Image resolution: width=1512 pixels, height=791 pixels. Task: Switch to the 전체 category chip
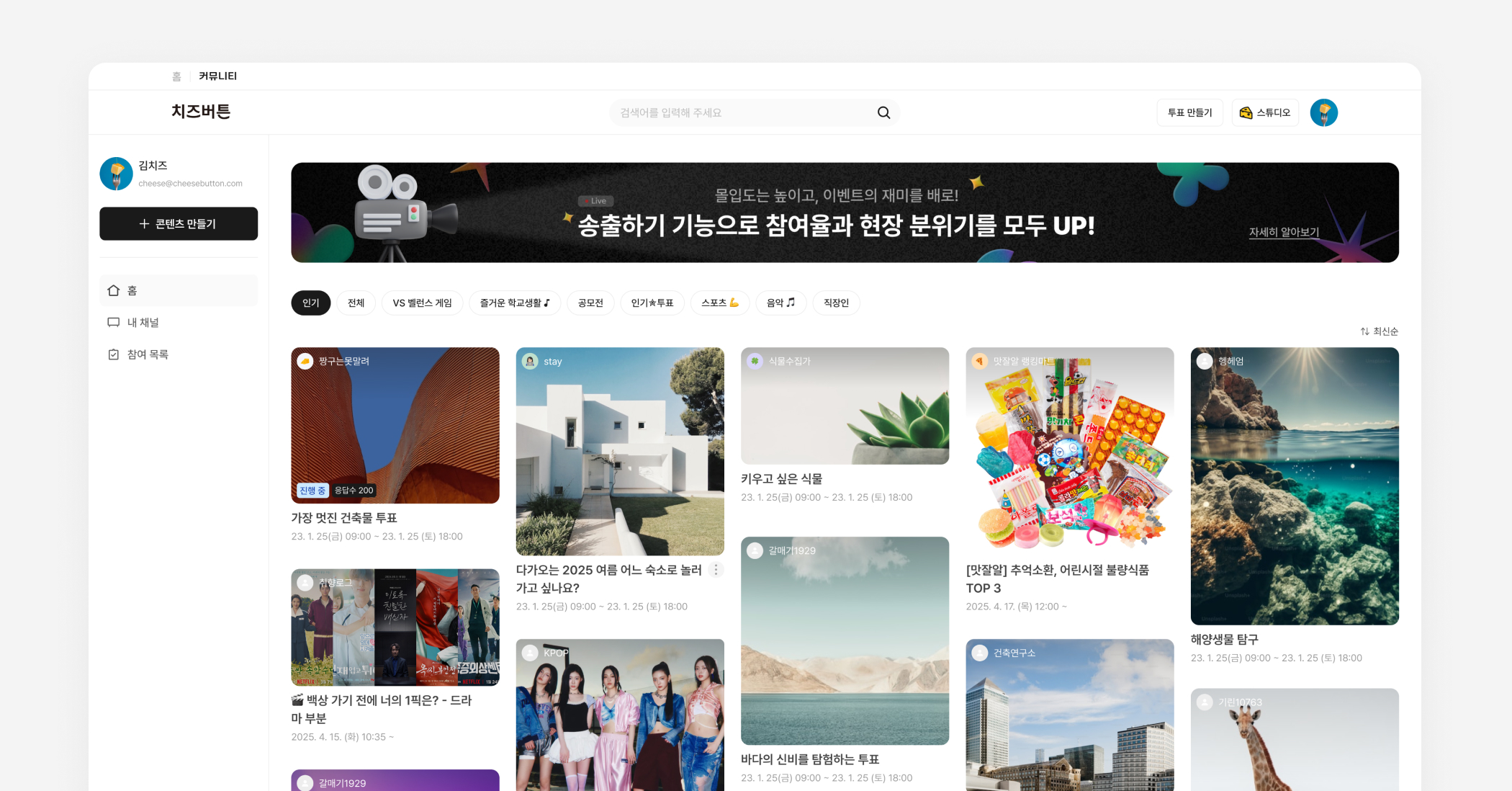coord(356,303)
